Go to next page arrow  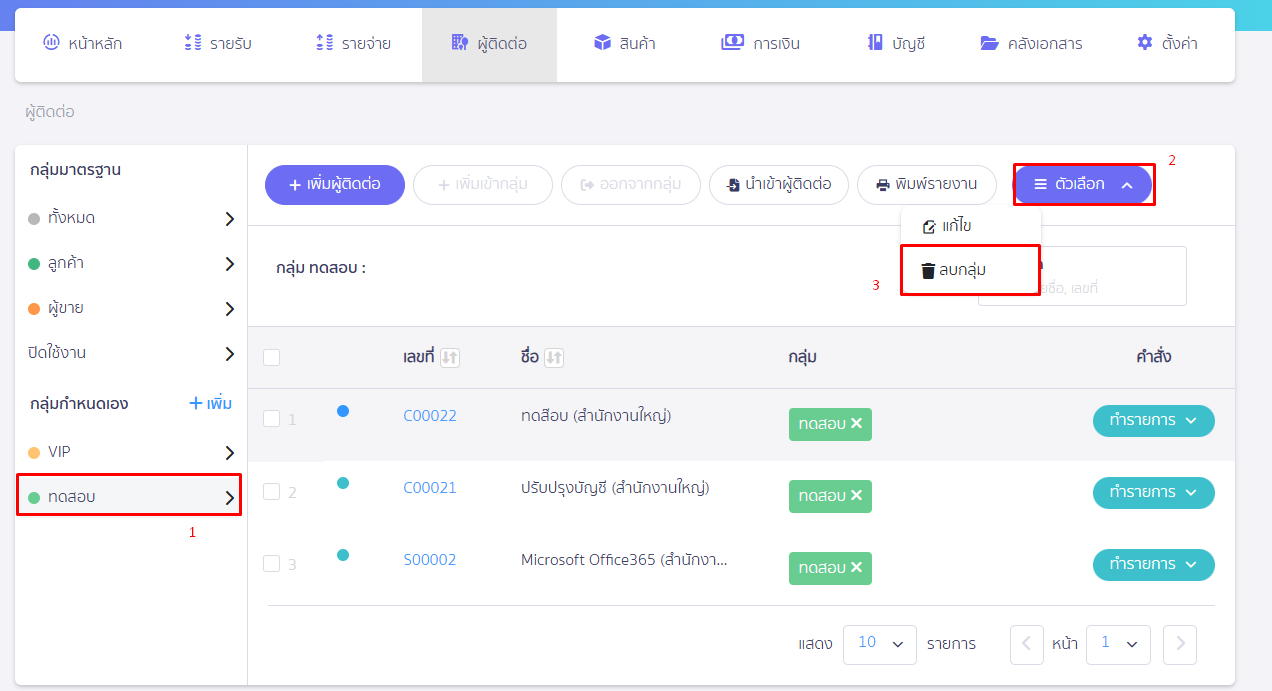point(1180,644)
